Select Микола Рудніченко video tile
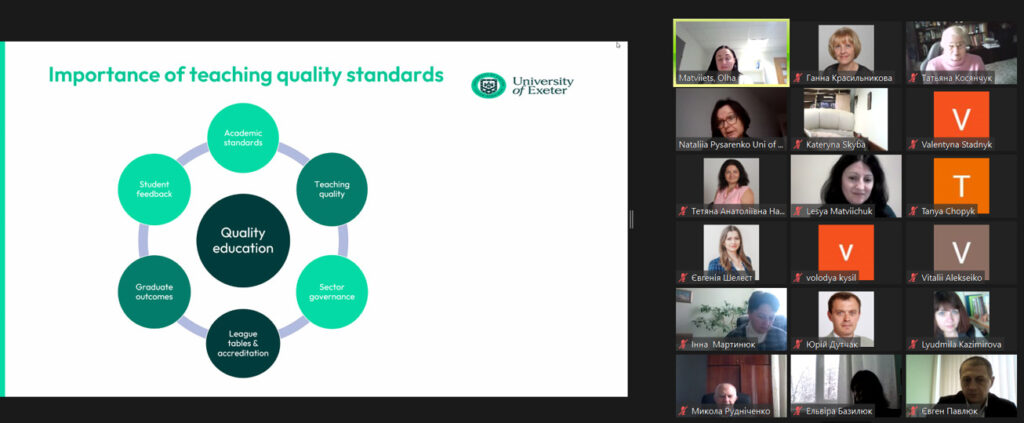 [x=731, y=382]
